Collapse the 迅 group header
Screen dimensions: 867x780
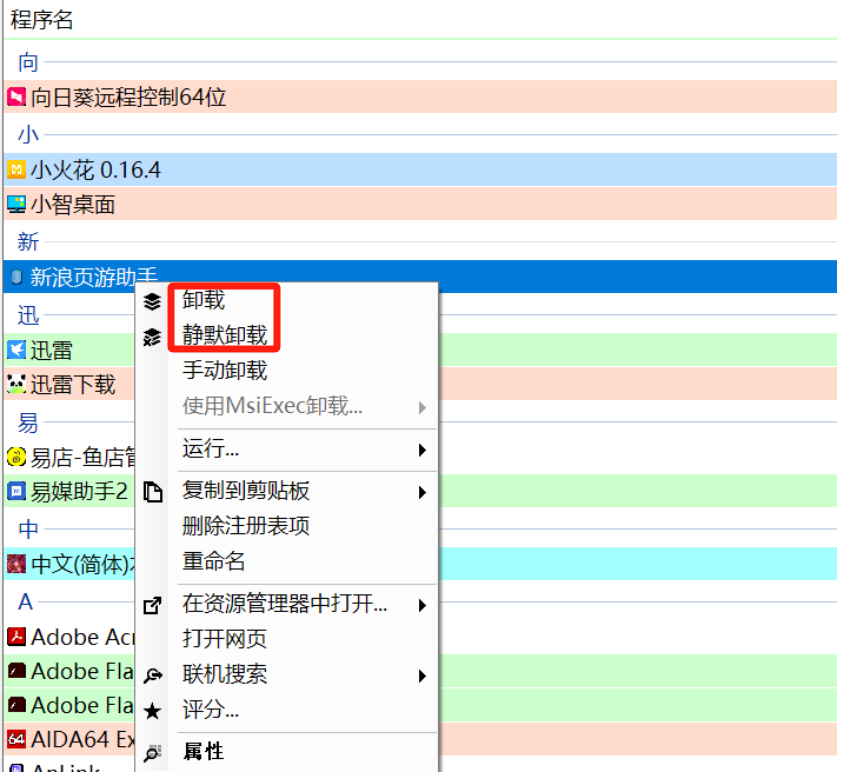point(28,315)
